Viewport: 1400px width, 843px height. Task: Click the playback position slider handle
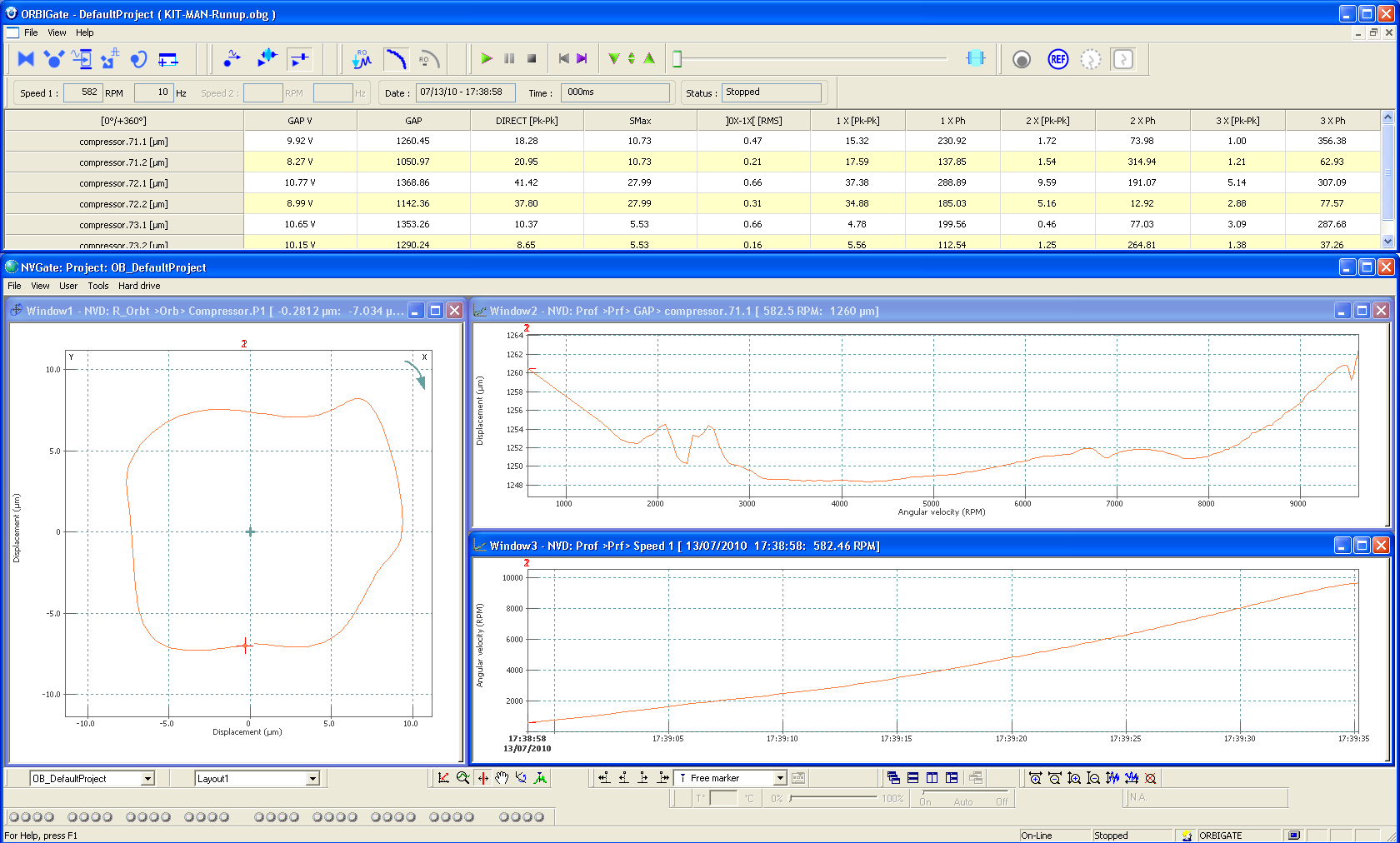coord(677,59)
